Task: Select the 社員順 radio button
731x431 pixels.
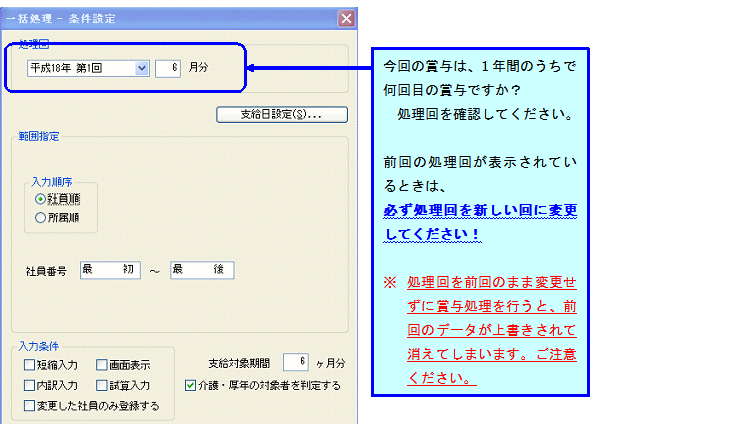Action: tap(40, 199)
